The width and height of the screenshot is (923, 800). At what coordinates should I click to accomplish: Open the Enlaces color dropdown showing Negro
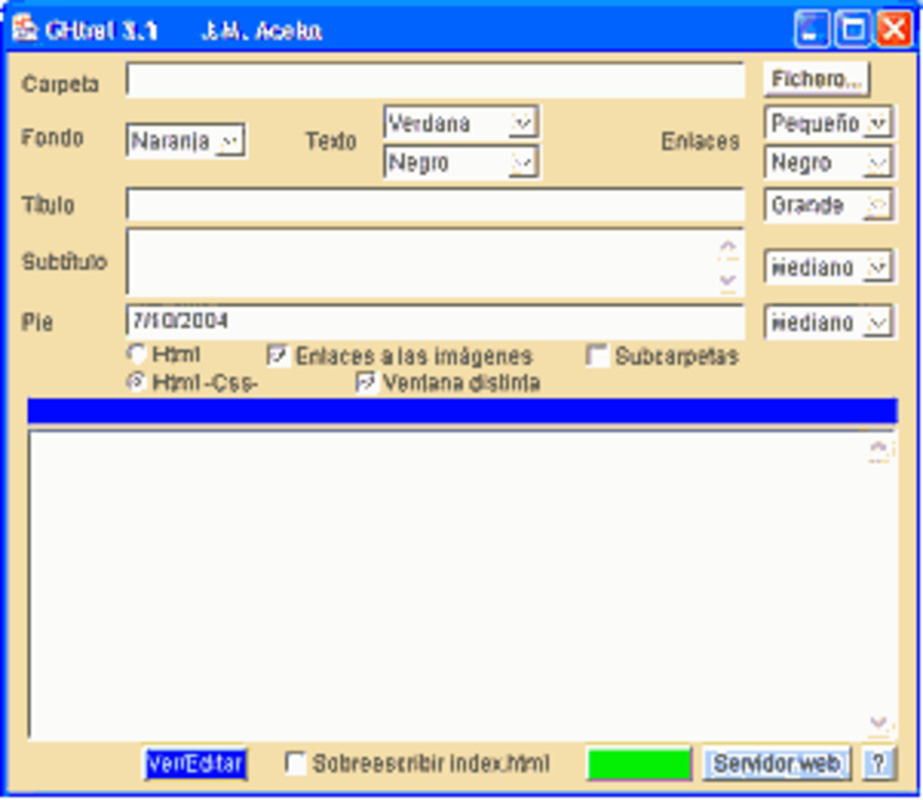coord(828,162)
